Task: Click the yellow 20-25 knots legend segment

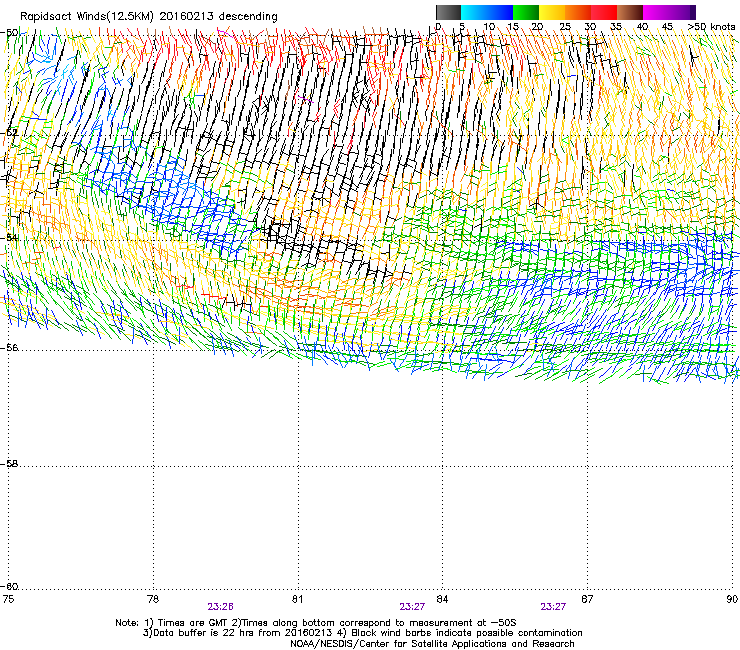Action: (x=552, y=12)
